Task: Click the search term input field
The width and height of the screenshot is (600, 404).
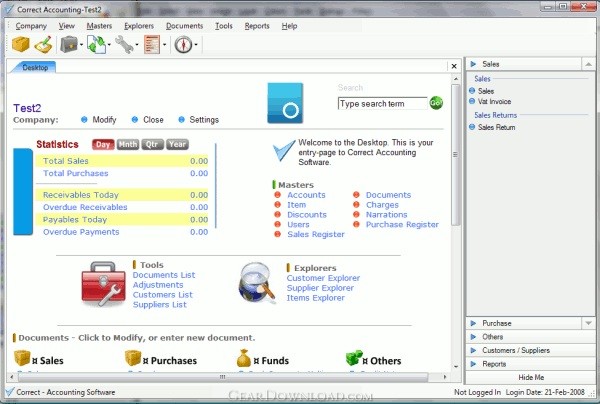Action: [x=382, y=103]
